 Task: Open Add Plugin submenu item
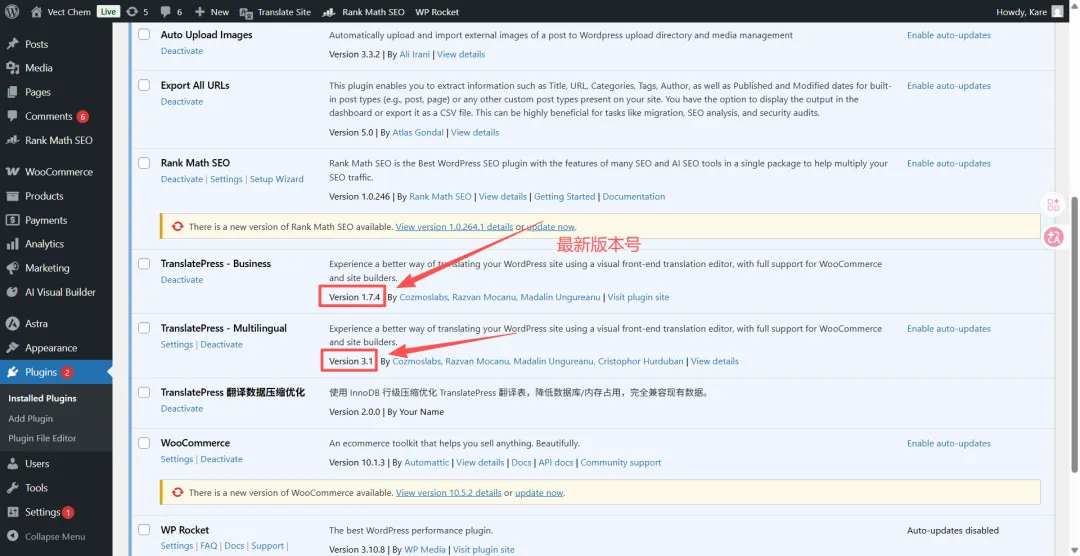tap(30, 418)
